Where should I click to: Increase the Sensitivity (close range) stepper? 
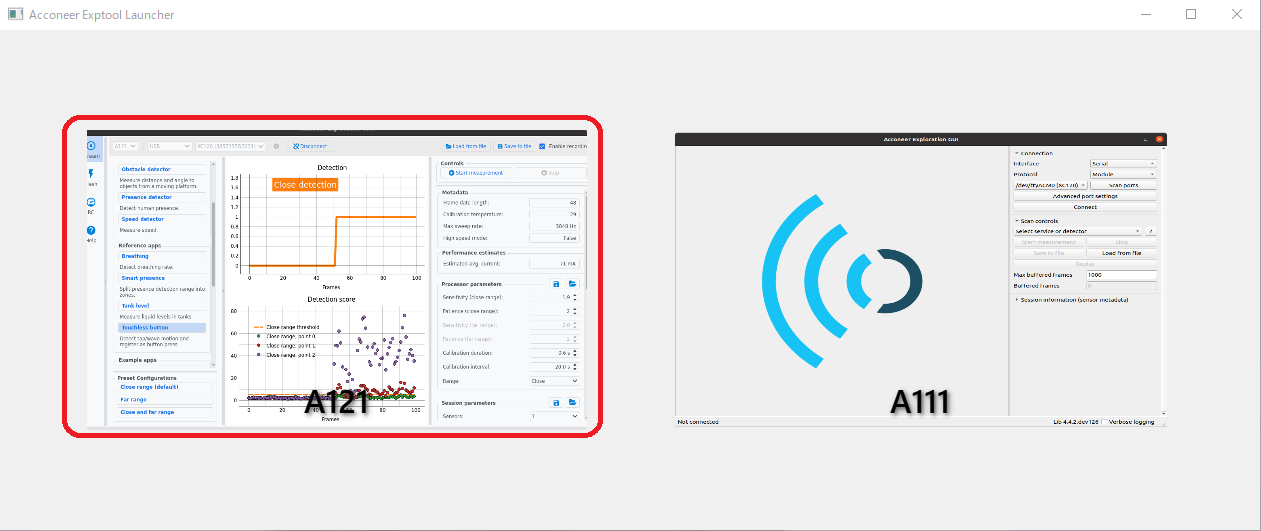pos(575,295)
